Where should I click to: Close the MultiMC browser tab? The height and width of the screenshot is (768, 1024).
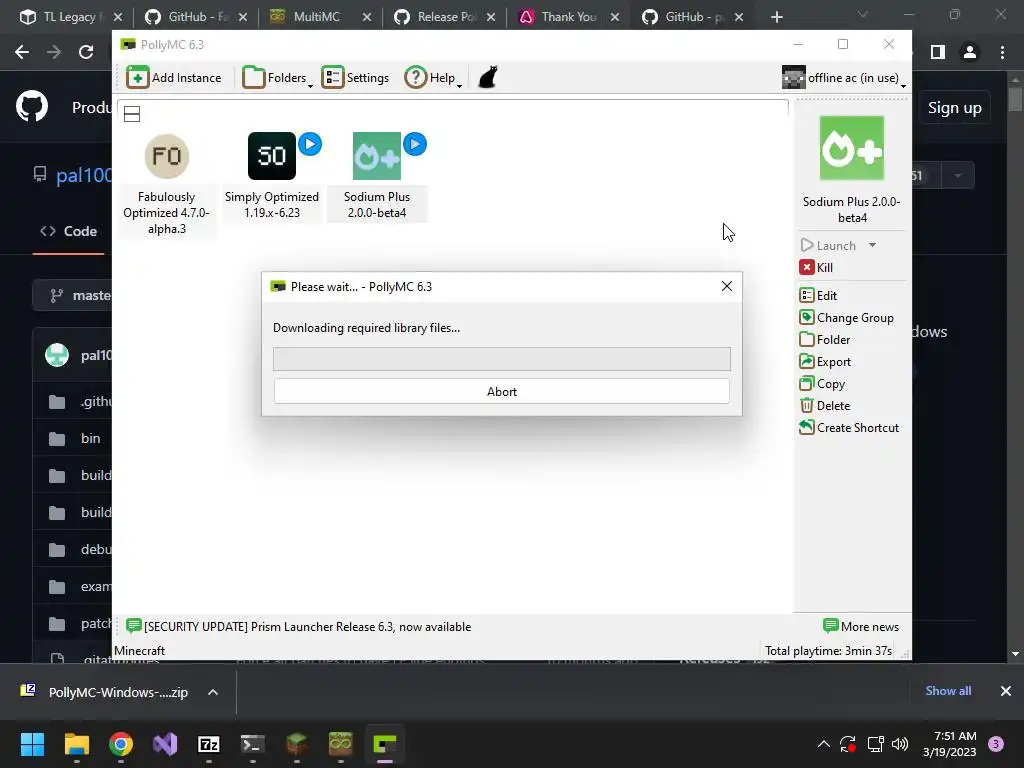pyautogui.click(x=367, y=17)
